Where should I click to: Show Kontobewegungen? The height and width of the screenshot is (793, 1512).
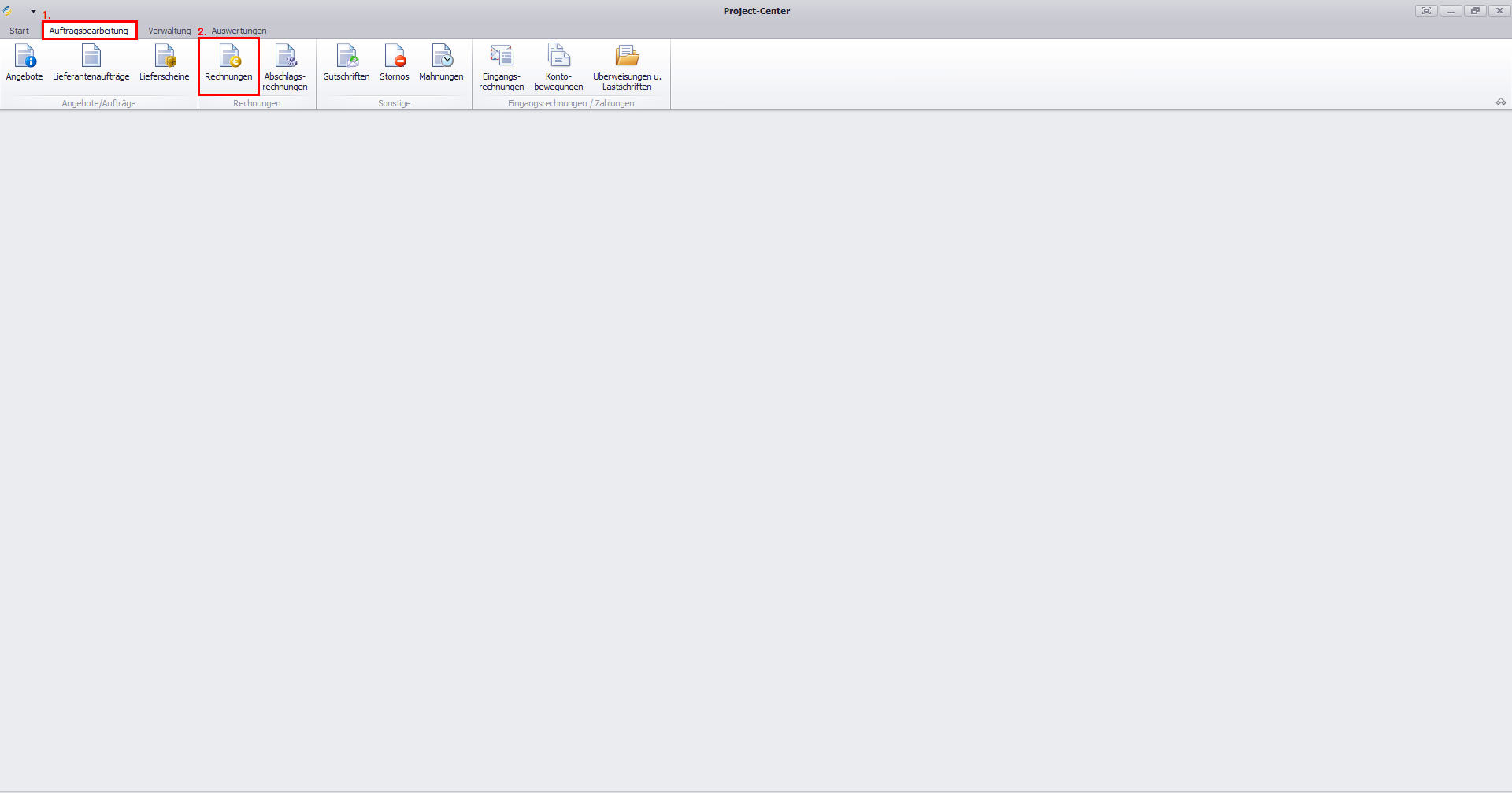(x=558, y=65)
